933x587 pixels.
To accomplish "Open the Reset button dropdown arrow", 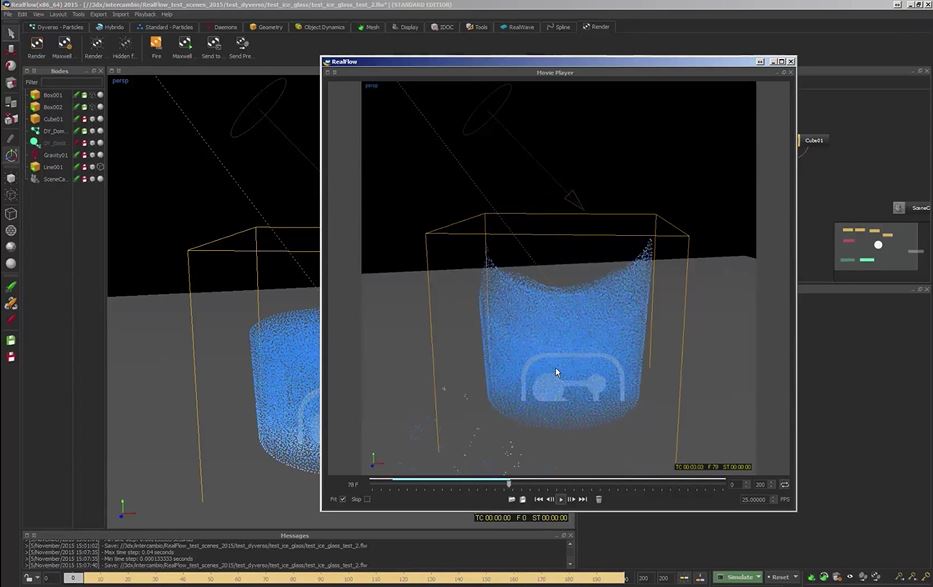I will [x=796, y=577].
